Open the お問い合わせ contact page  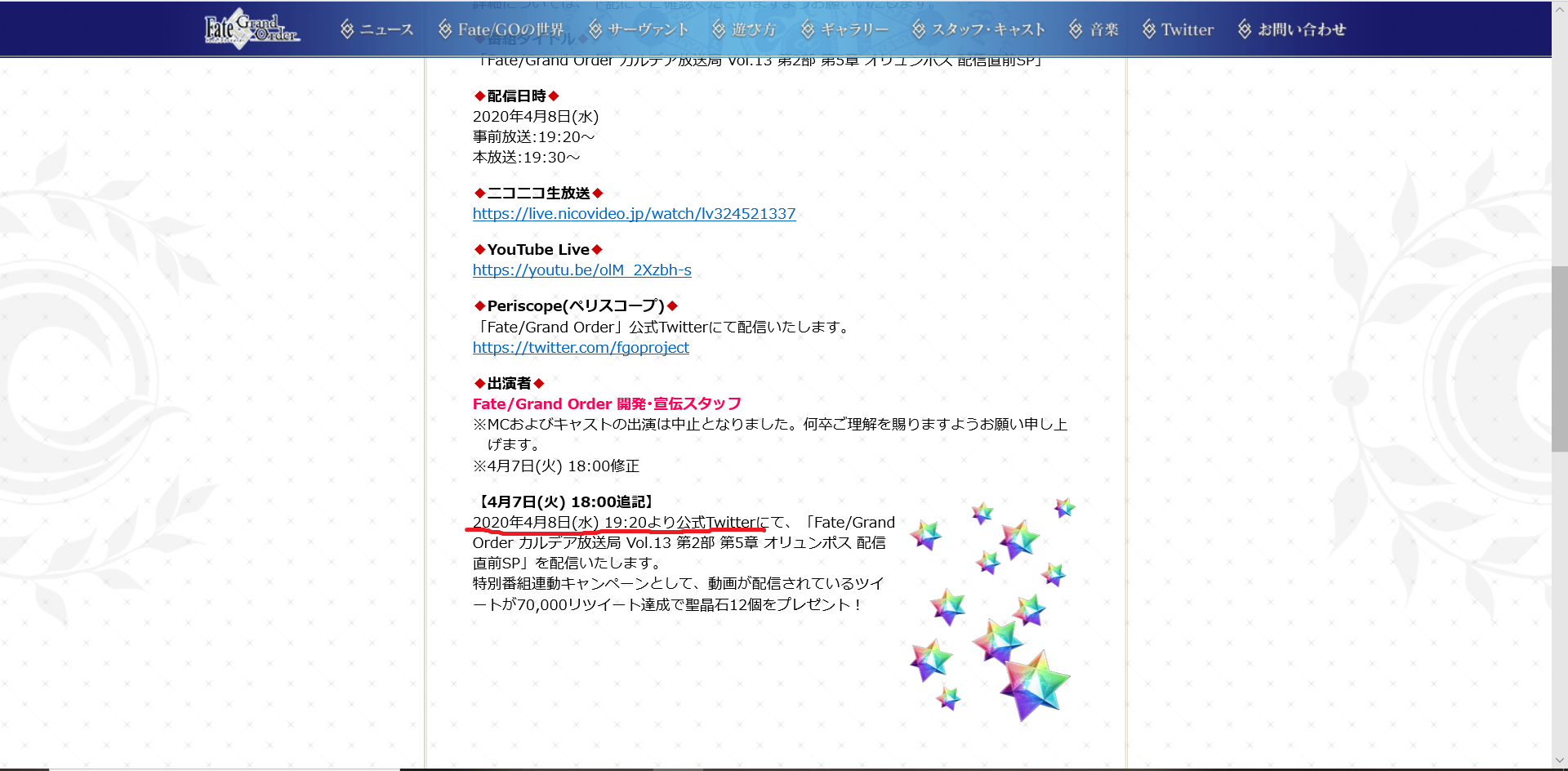coord(1302,29)
